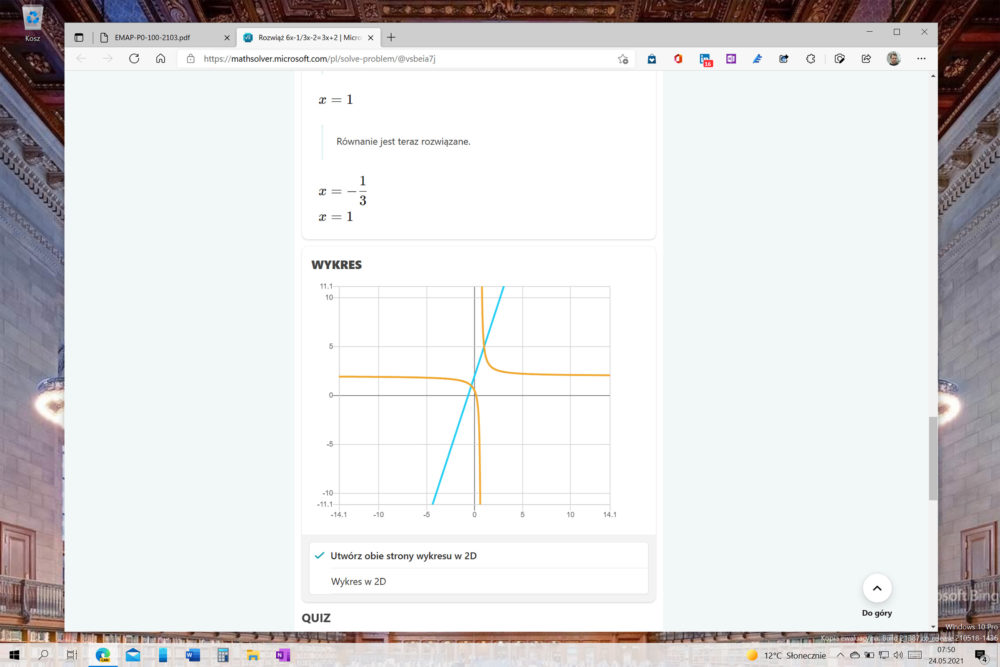Screen dimensions: 1000x667
Task: Open Task View on the taskbar
Action: (x=72, y=655)
